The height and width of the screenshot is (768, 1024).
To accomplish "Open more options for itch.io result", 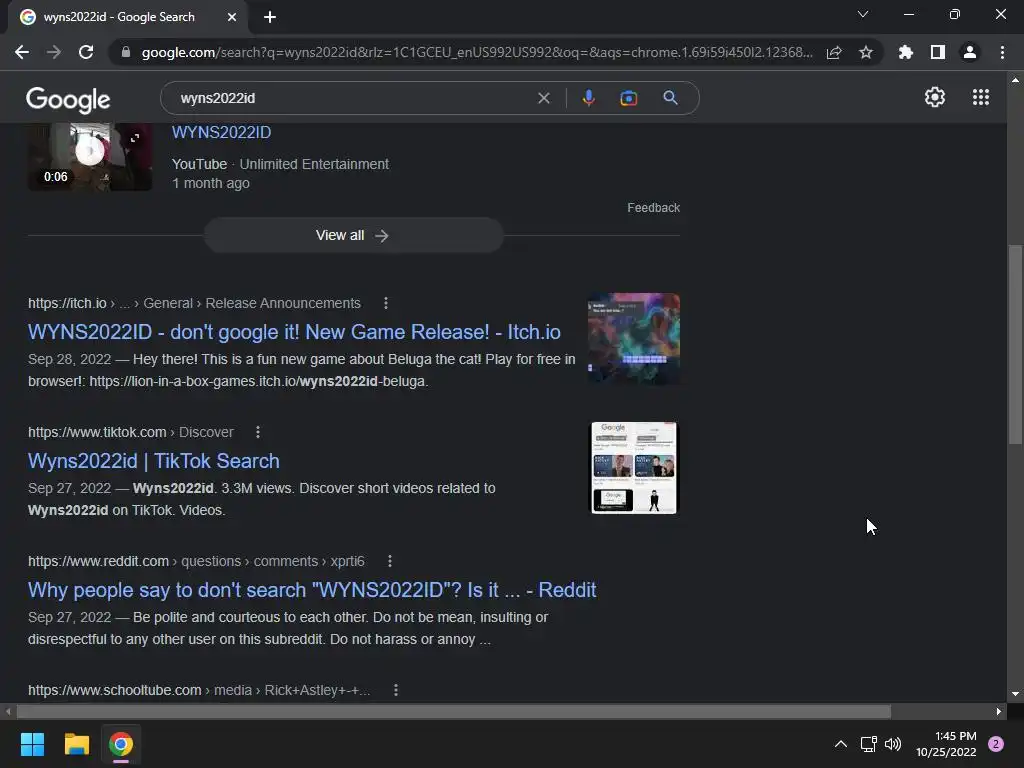I will click(386, 303).
